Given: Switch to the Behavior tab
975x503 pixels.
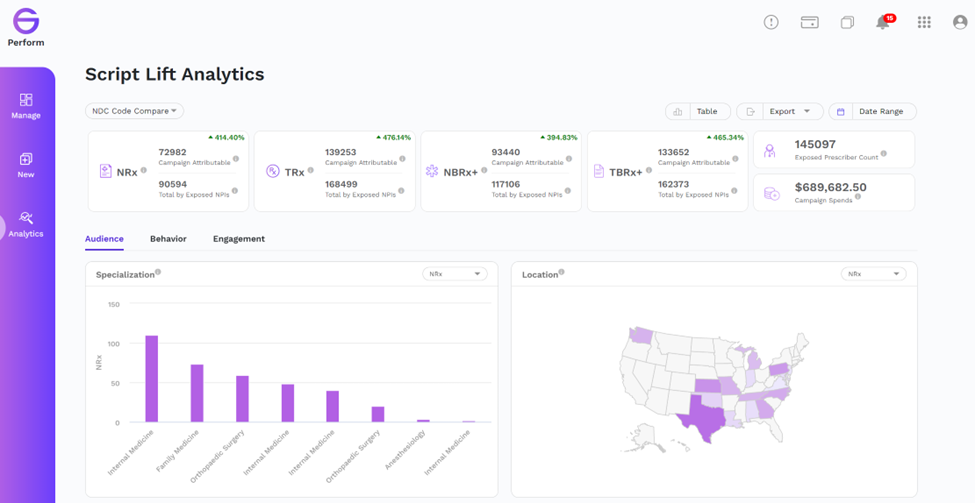Looking at the screenshot, I should (168, 239).
